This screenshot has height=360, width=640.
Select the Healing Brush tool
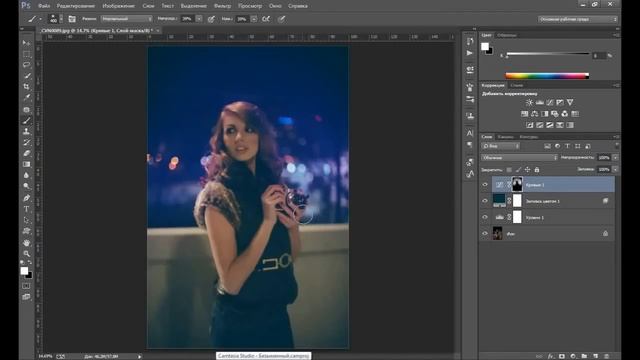(x=27, y=109)
